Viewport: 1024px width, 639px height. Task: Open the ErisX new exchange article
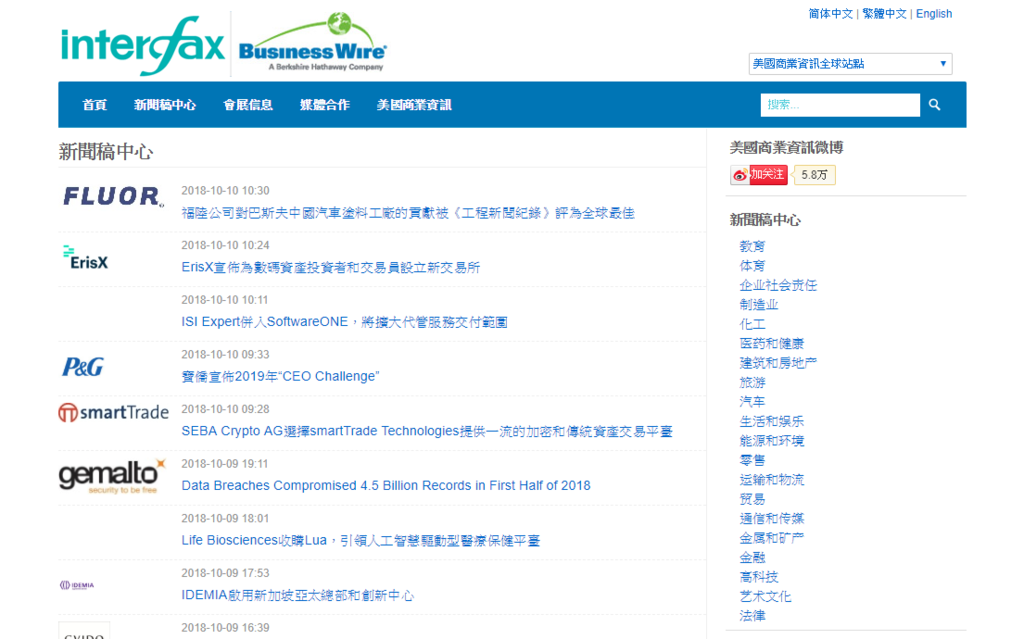pos(330,267)
